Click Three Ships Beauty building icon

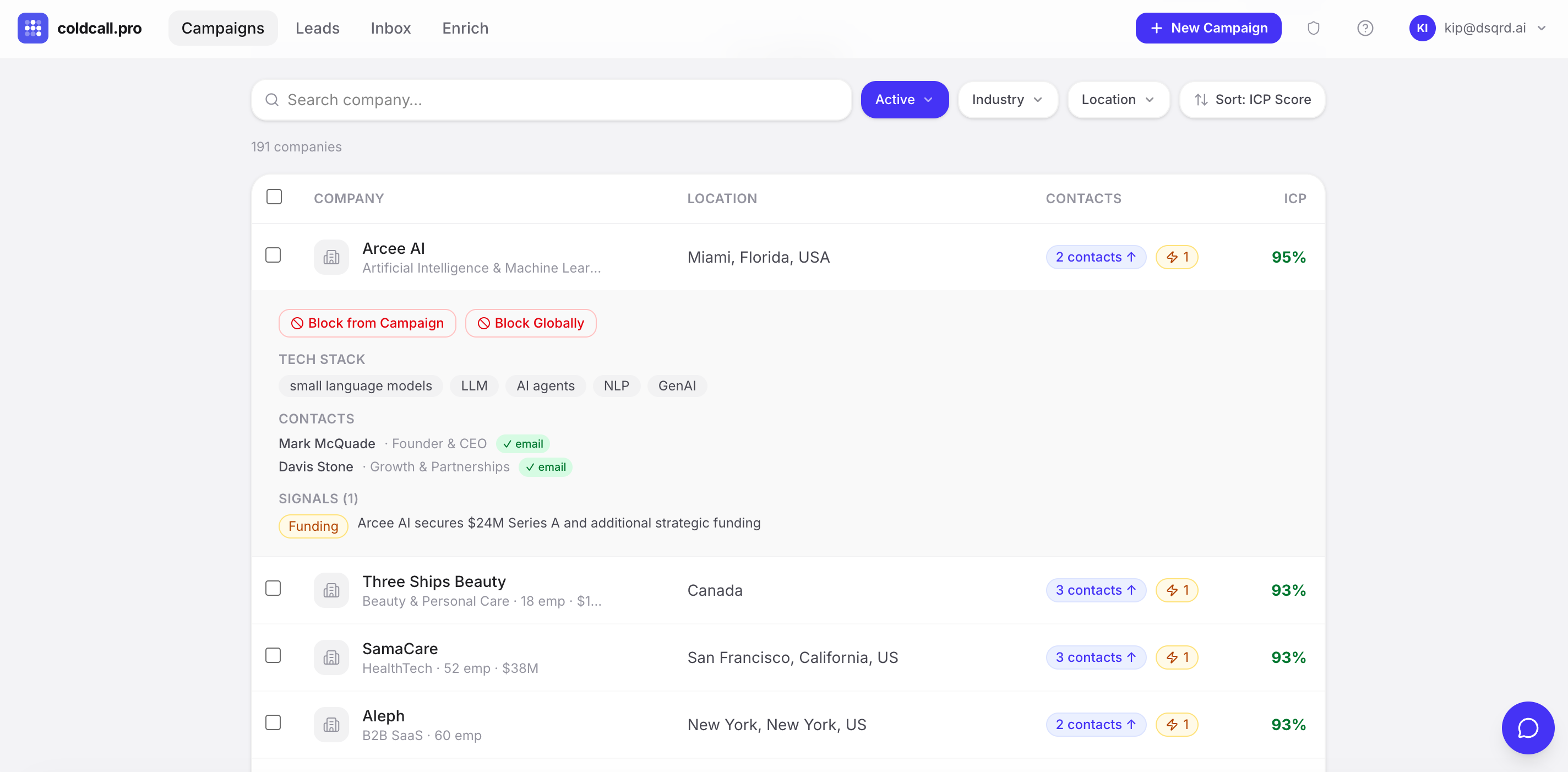[x=331, y=590]
